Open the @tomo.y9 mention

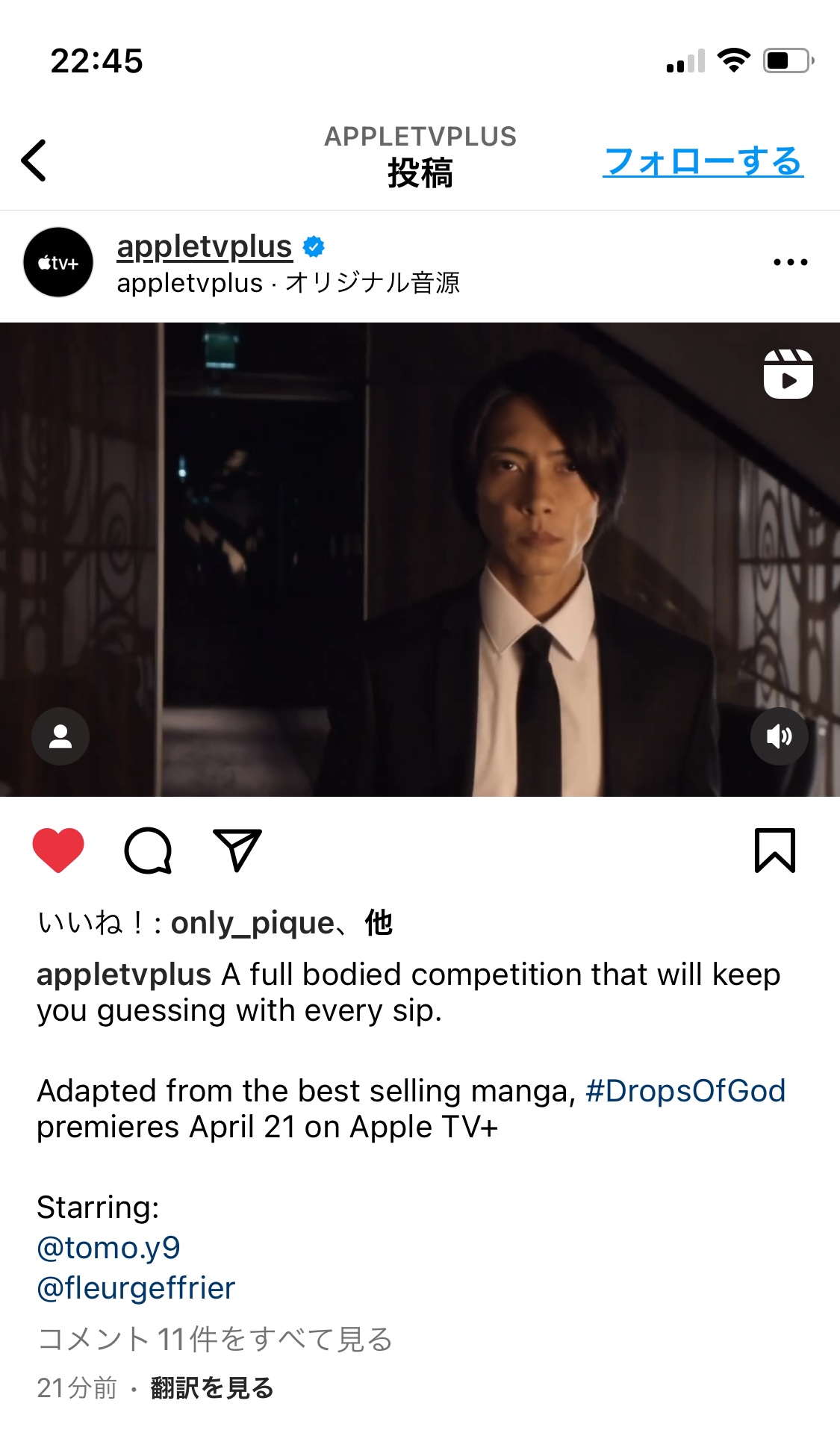click(109, 1247)
